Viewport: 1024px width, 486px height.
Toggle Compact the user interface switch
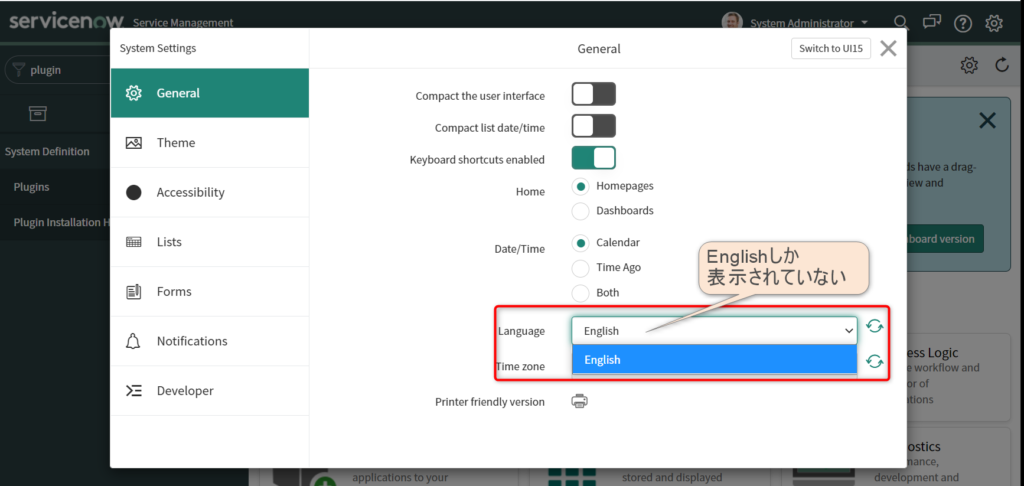tap(594, 94)
